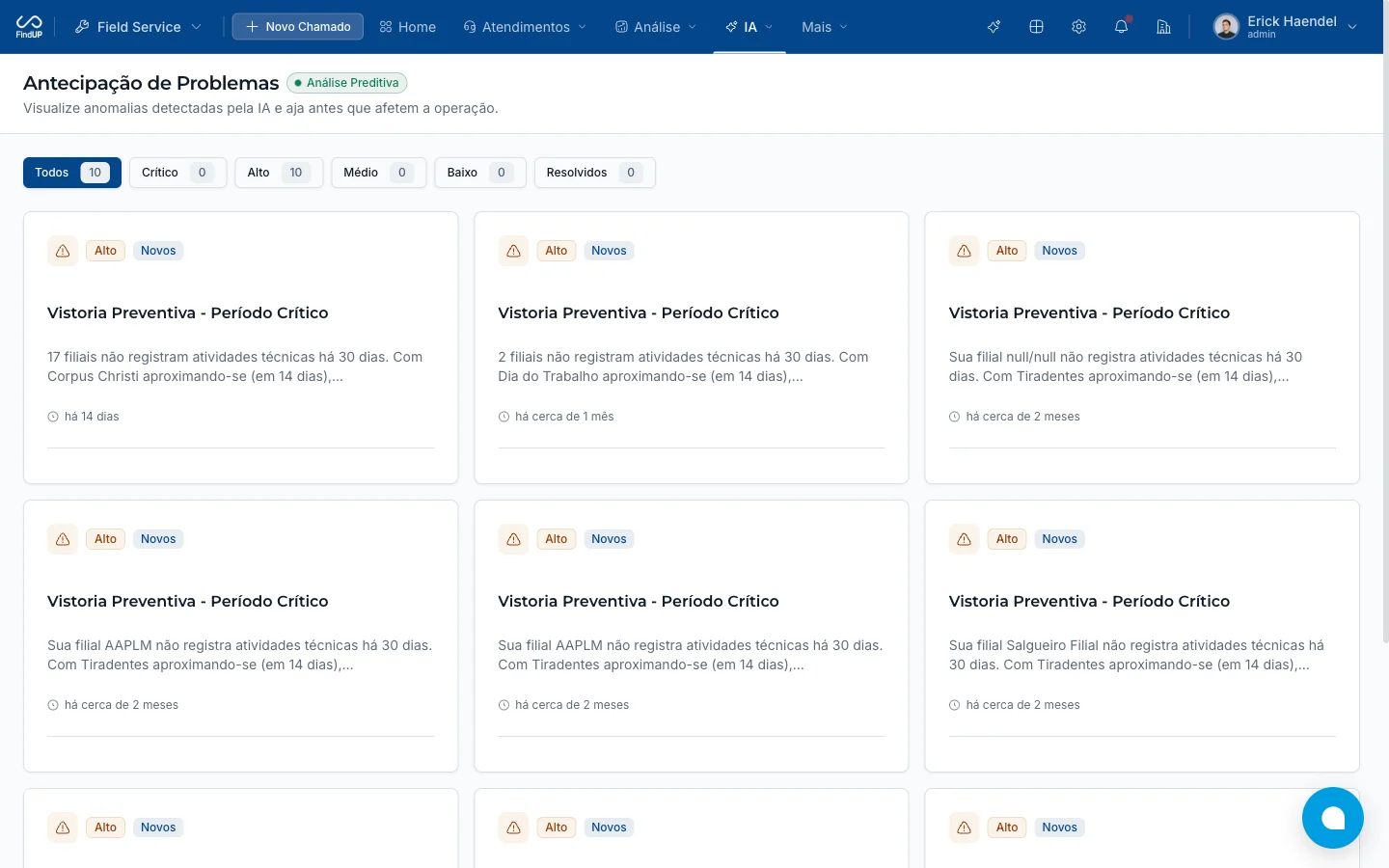The image size is (1389, 868).
Task: Click the warning icon on the Salgueiro Filial card
Action: tap(964, 539)
